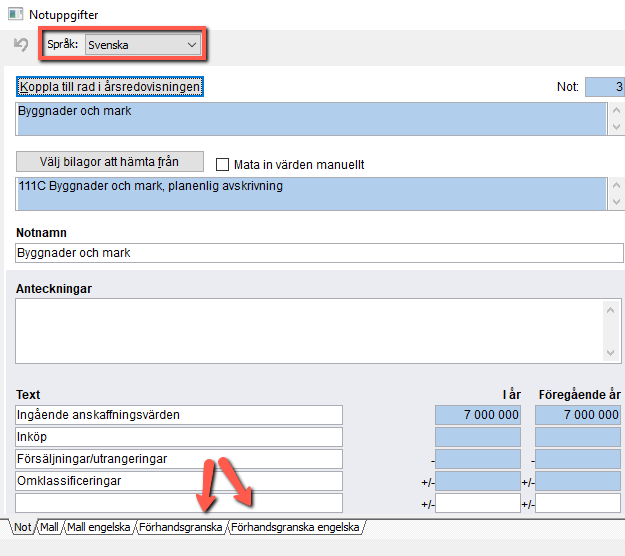
Task: Click the Omklassificeringar text field
Action: coord(179,481)
